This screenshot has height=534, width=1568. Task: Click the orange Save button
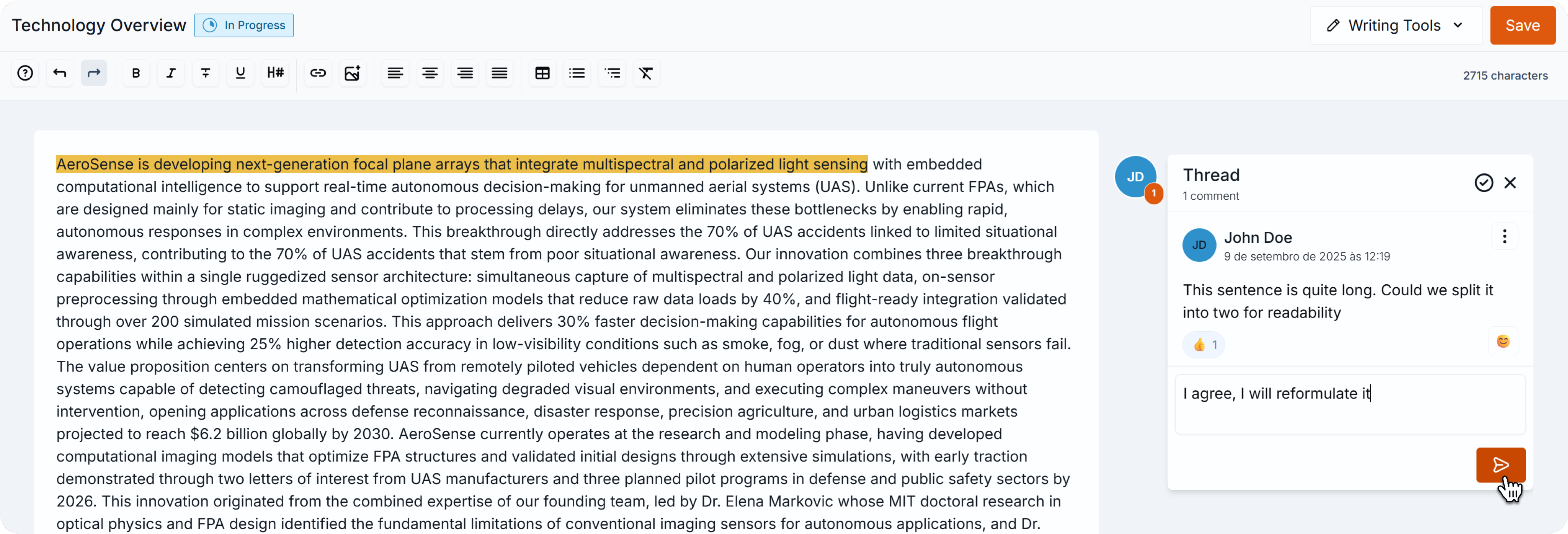pyautogui.click(x=1522, y=26)
